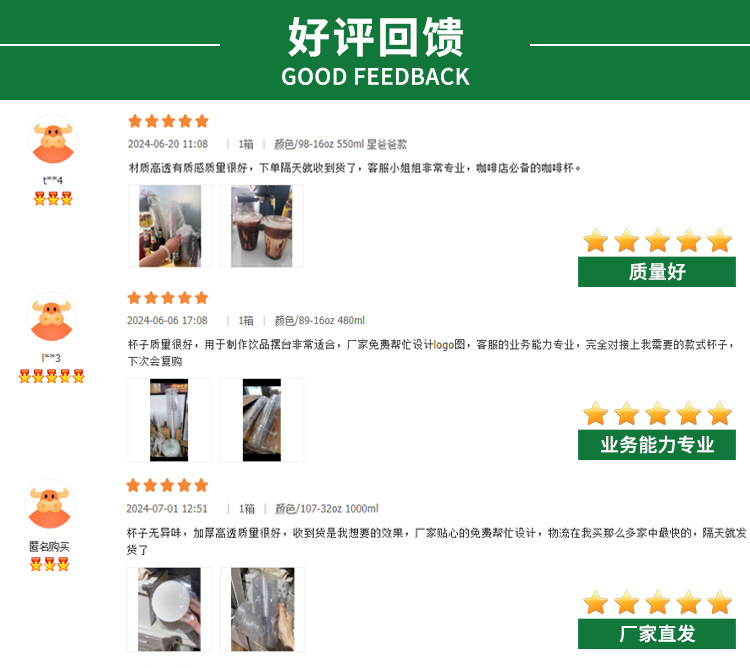Click the gold stars above the 厂家直发 label
This screenshot has height=668, width=750.
click(x=657, y=602)
